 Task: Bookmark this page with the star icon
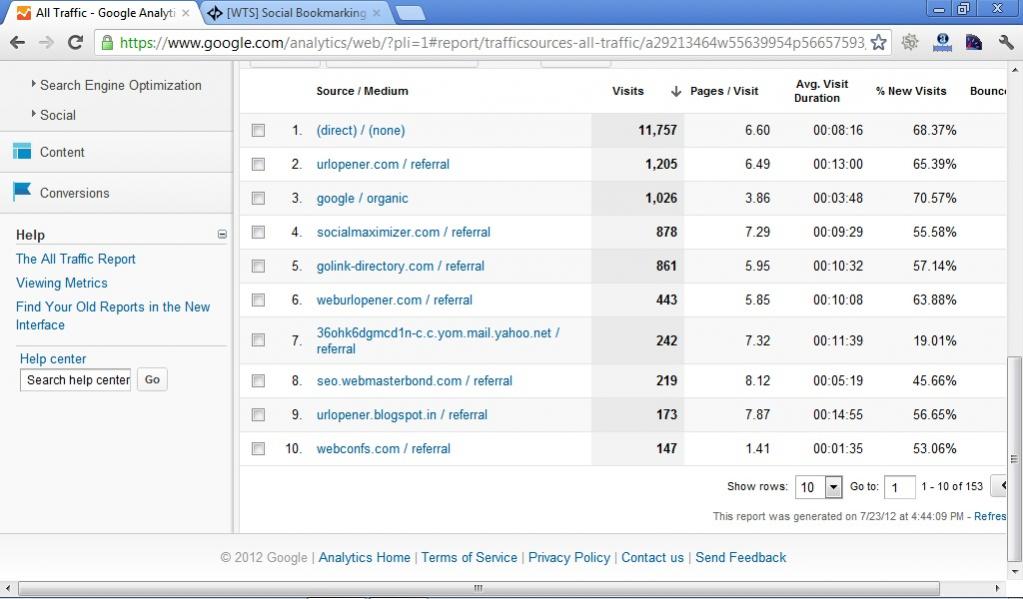[x=879, y=43]
